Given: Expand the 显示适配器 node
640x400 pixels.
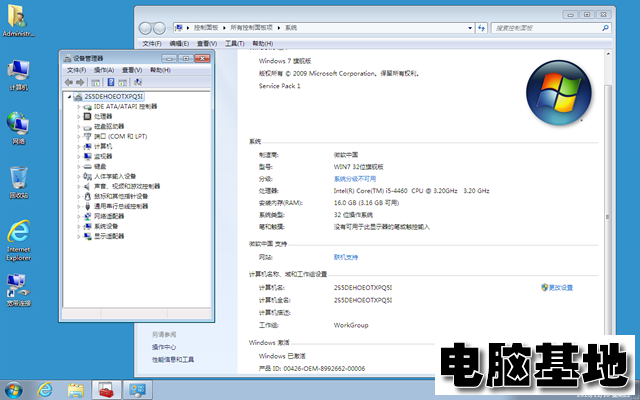Looking at the screenshot, I should click(x=79, y=236).
